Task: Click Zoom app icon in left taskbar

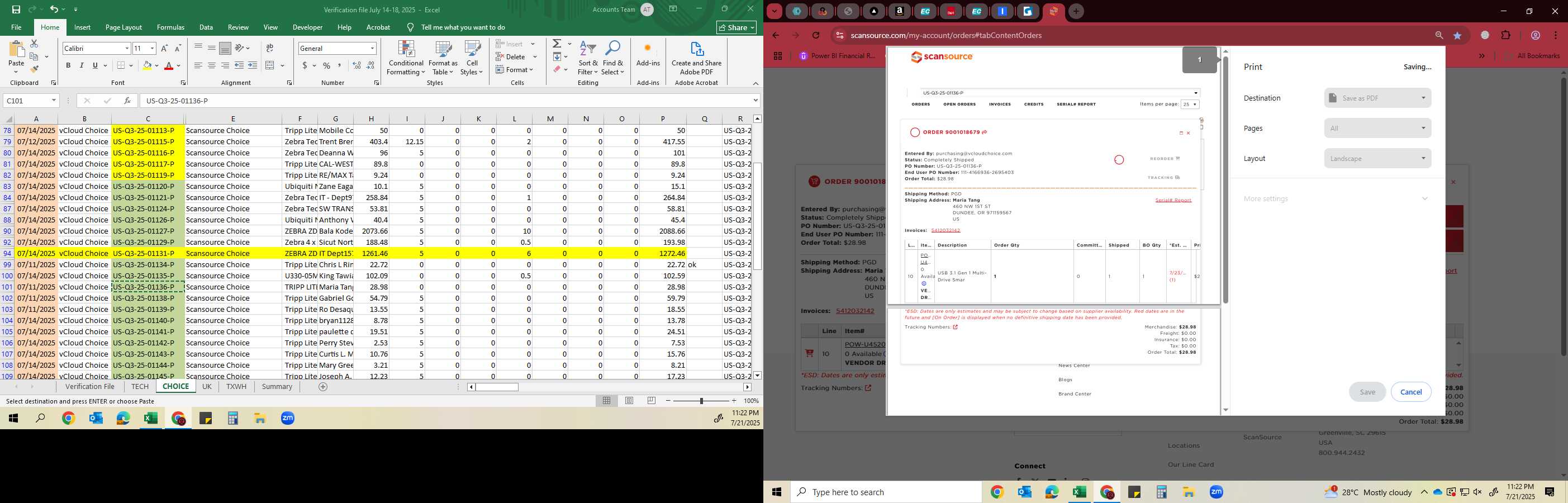Action: coord(288,419)
